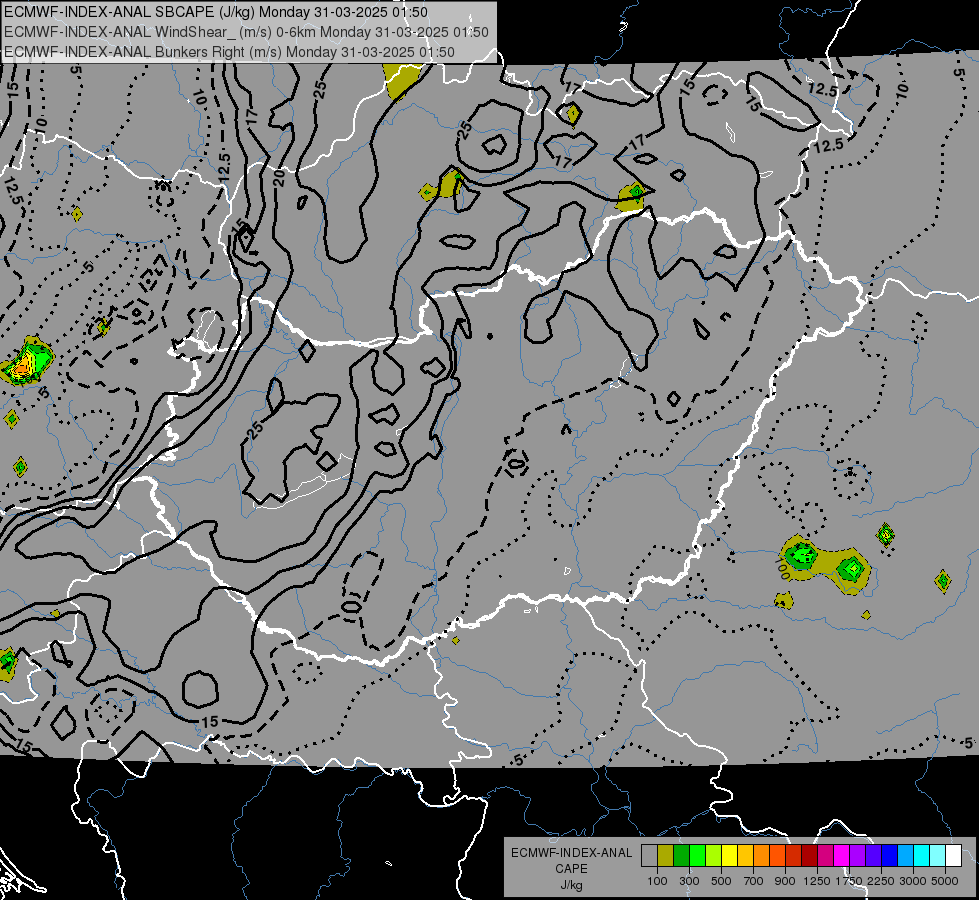This screenshot has height=900, width=979.
Task: Click legend tick label 500
Action: (721, 881)
